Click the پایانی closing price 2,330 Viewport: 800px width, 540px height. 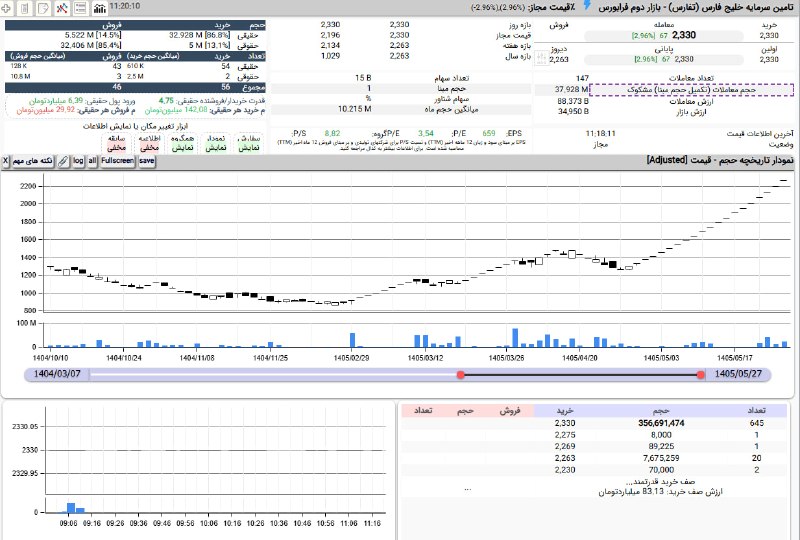[x=684, y=59]
